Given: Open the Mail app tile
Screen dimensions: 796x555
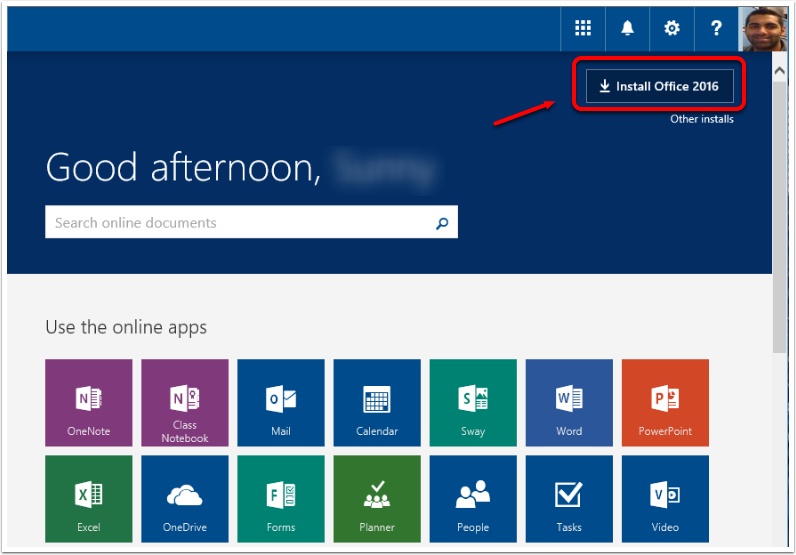Looking at the screenshot, I should (281, 403).
